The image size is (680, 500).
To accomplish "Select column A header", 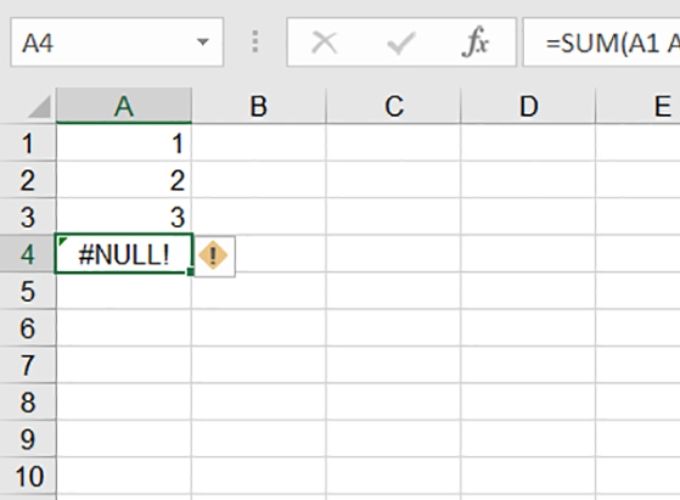I will (x=124, y=106).
